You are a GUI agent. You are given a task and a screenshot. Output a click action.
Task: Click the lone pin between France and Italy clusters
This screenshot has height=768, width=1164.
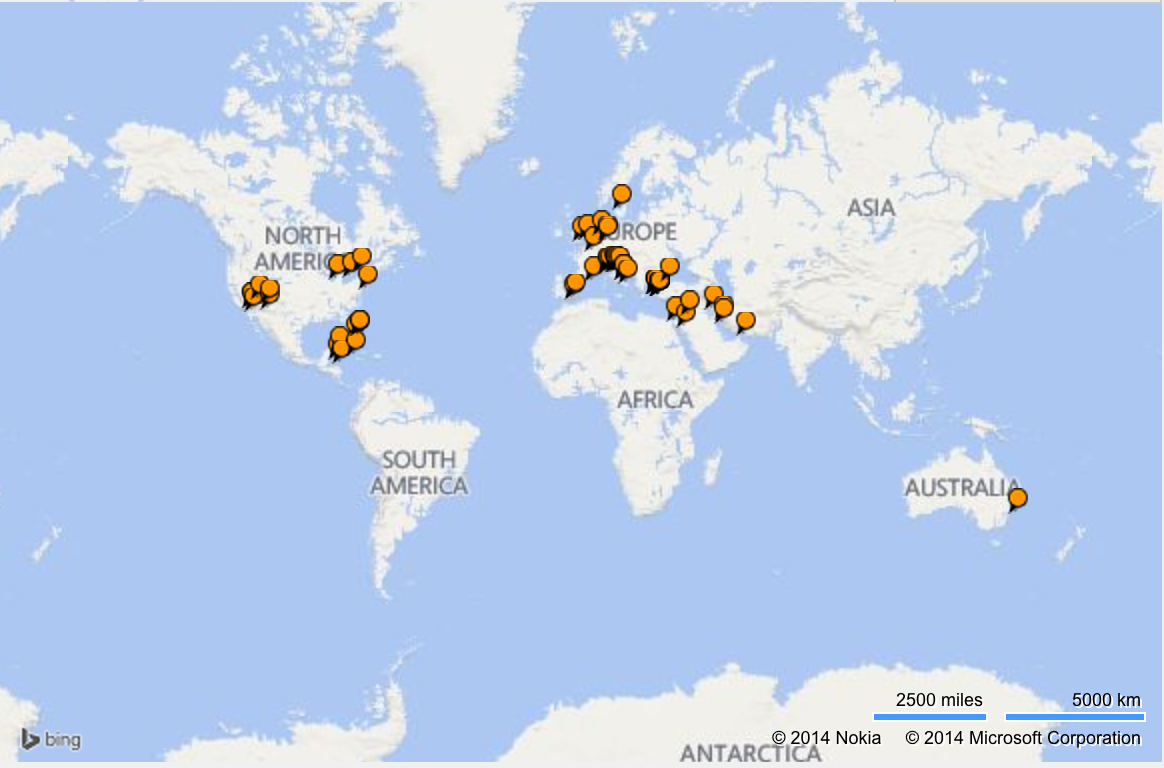click(593, 265)
